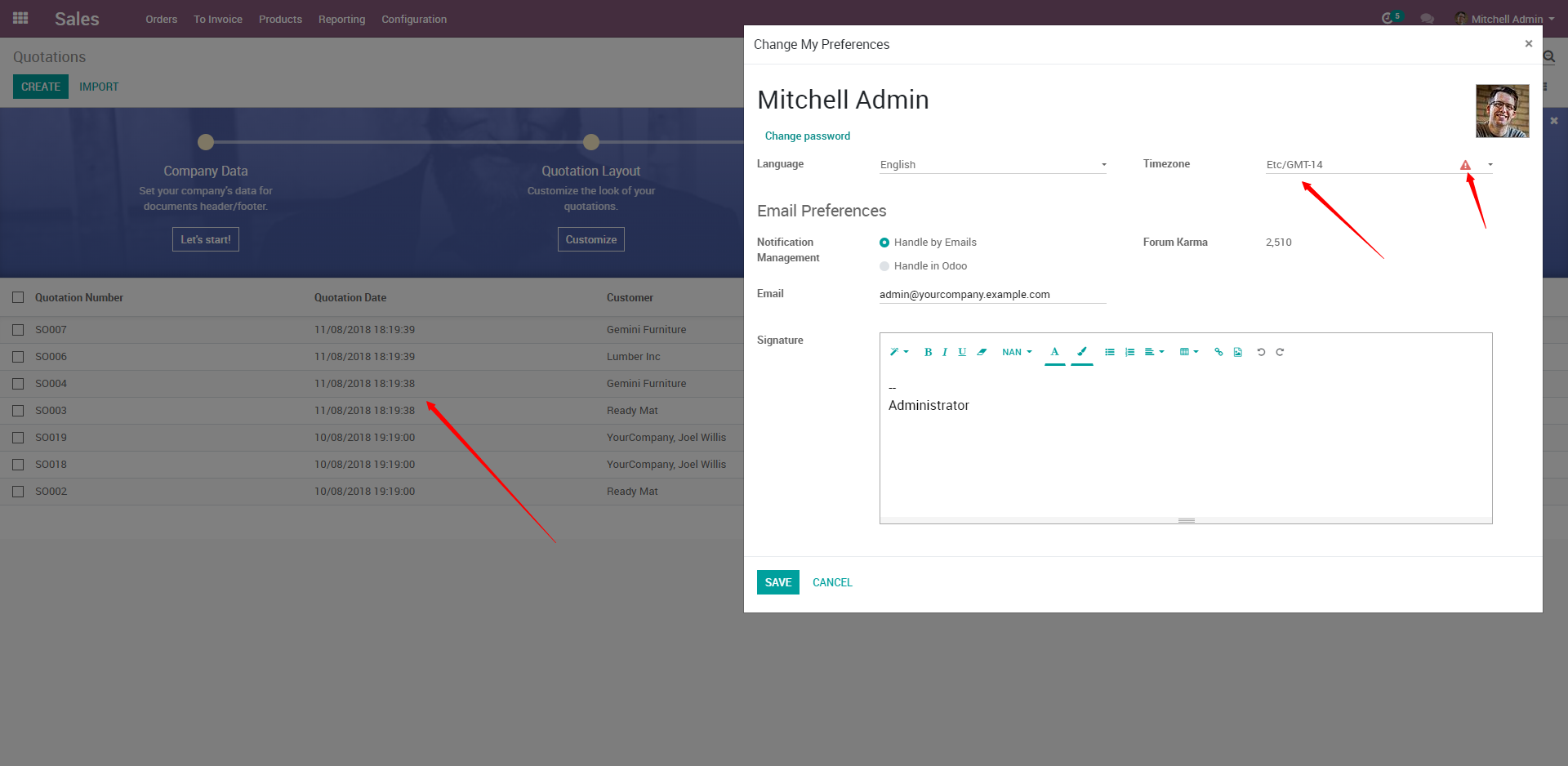
Task: Toggle italic in the signature editor
Action: pyautogui.click(x=945, y=352)
